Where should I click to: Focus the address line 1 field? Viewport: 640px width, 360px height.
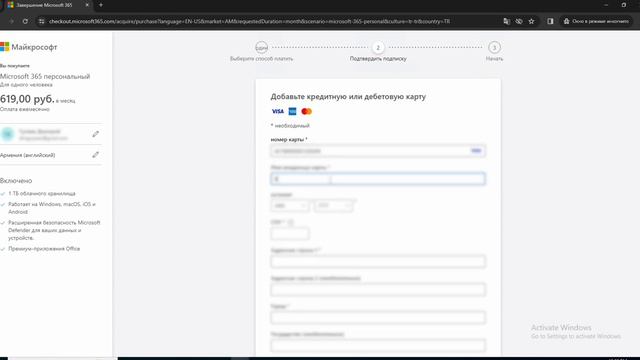pos(378,262)
